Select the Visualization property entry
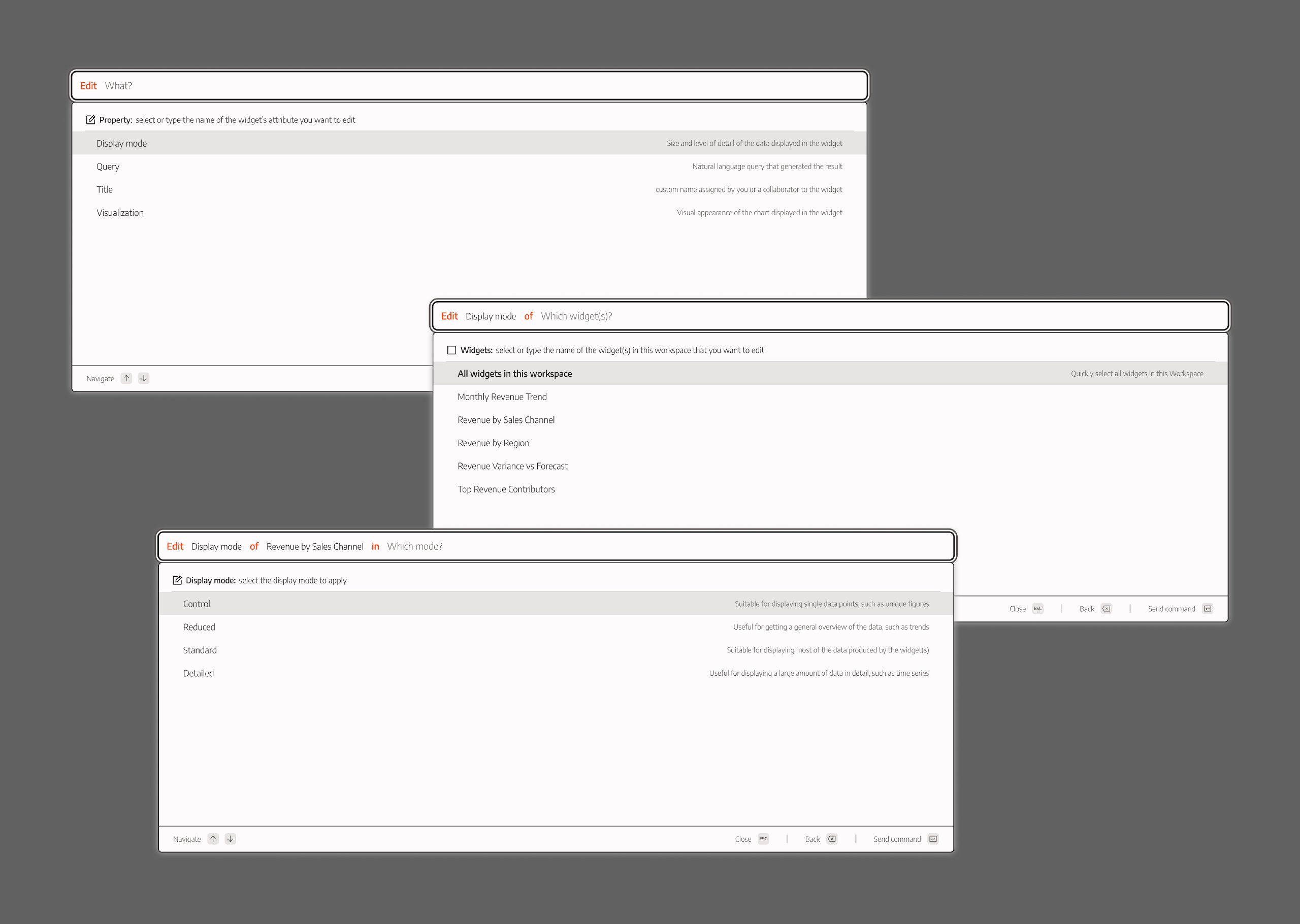The height and width of the screenshot is (924, 1300). coord(119,212)
